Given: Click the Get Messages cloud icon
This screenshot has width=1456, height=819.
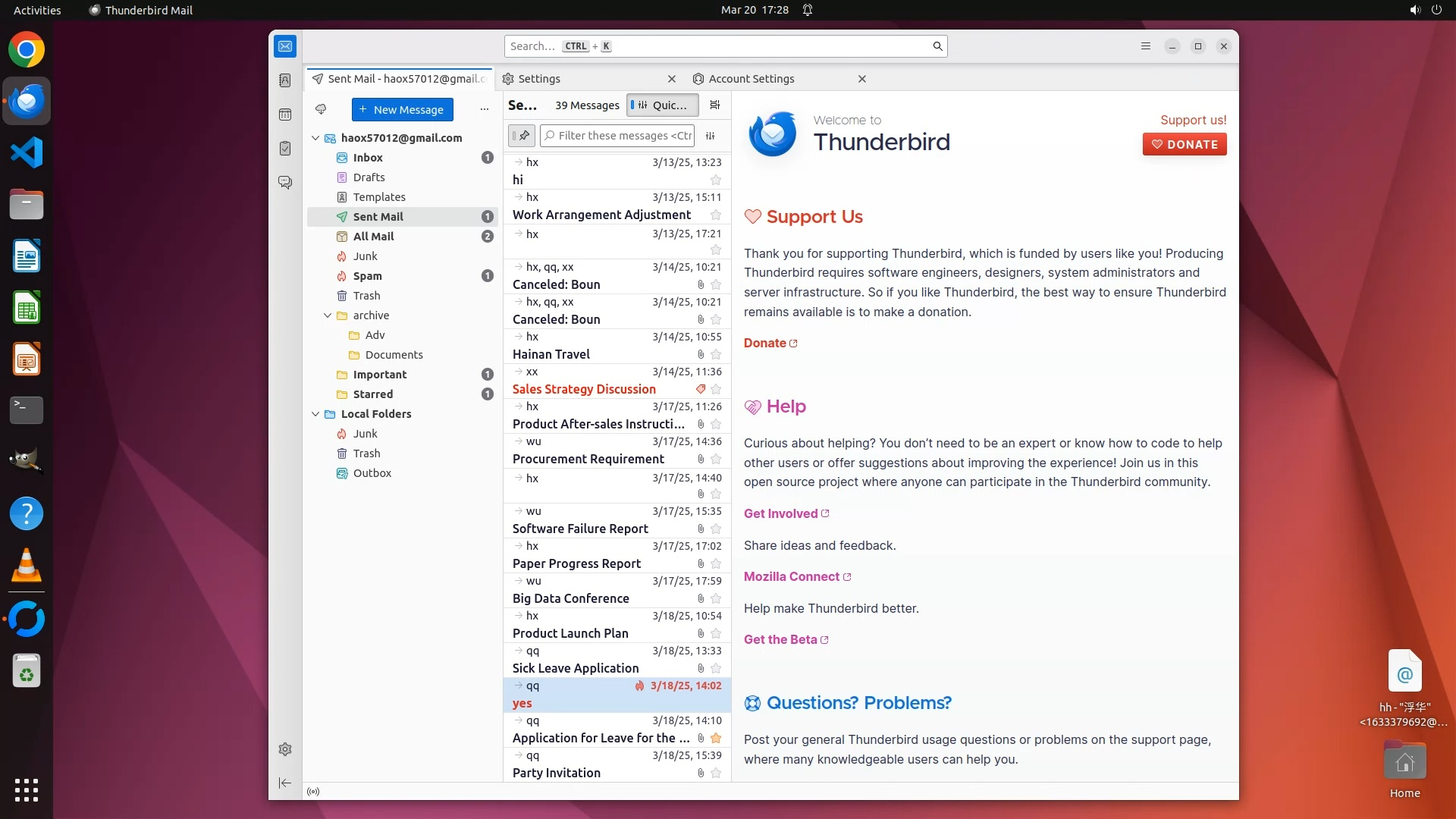Looking at the screenshot, I should [321, 110].
